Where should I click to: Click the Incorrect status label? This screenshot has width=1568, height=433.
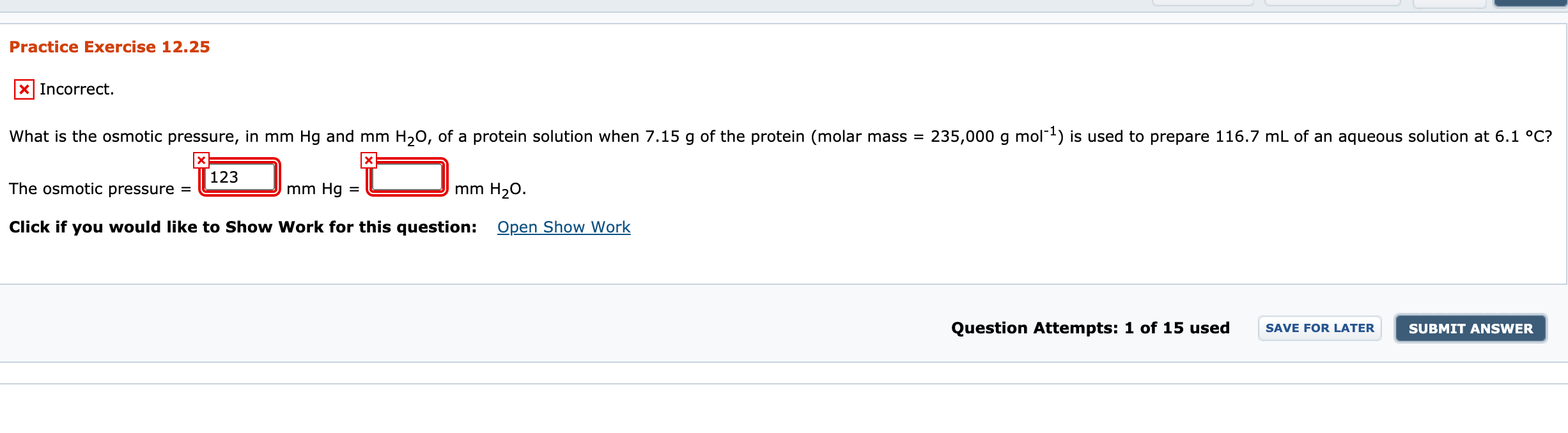pos(75,89)
